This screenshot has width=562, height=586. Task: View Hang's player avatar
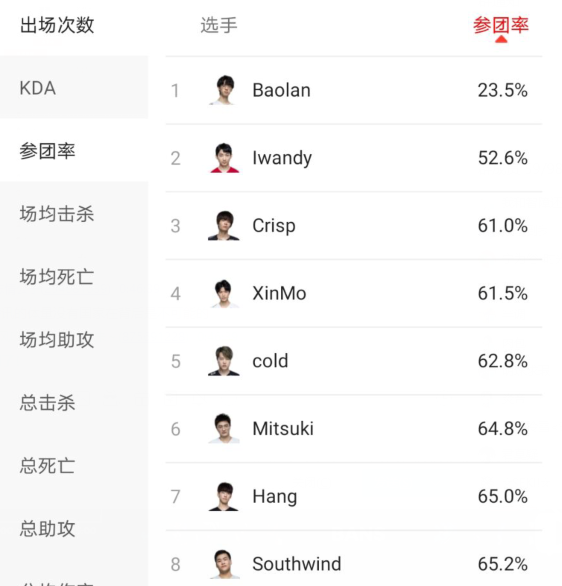(x=224, y=496)
